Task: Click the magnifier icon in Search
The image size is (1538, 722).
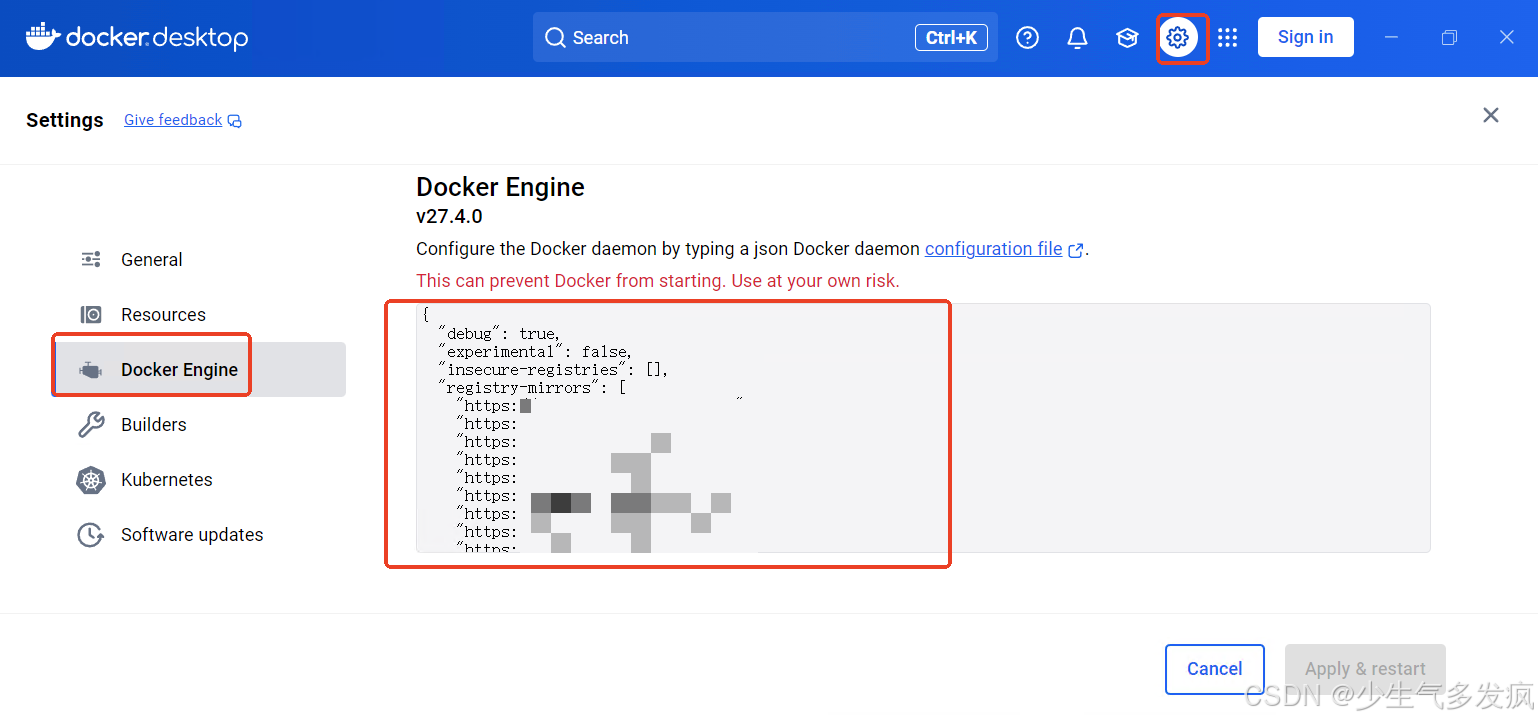Action: pyautogui.click(x=555, y=38)
